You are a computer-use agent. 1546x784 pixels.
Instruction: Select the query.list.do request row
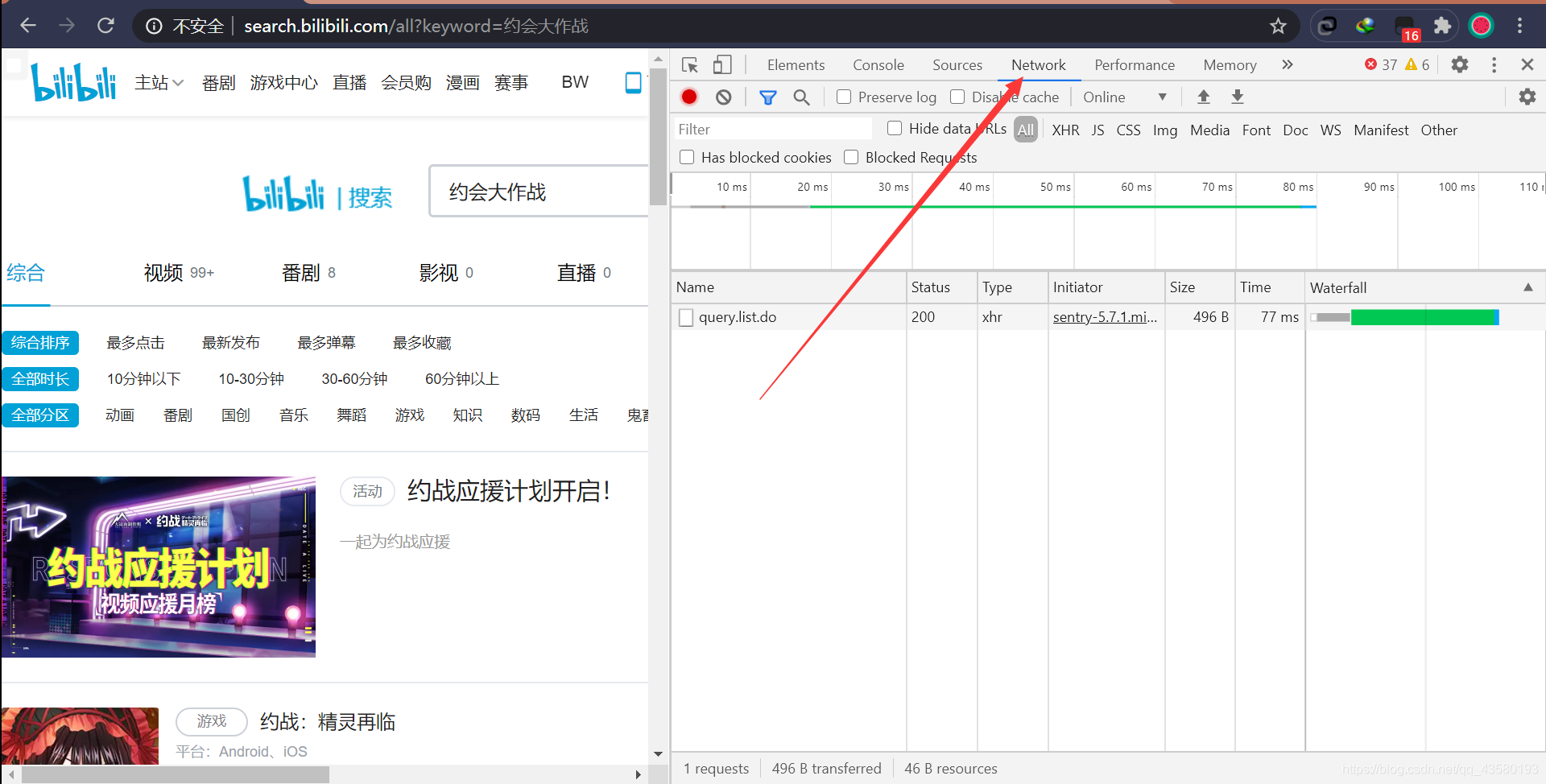(1108, 317)
